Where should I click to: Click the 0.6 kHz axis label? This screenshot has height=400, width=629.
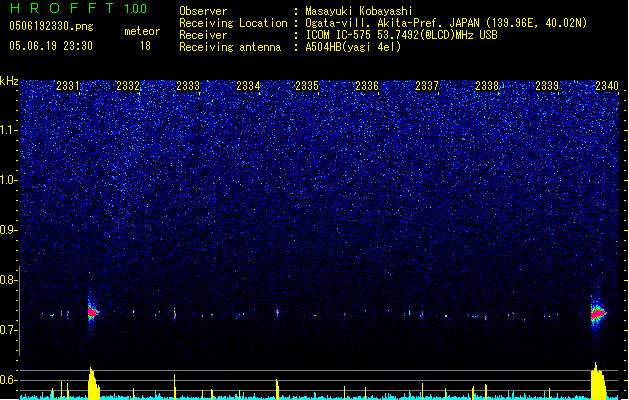(x=9, y=380)
